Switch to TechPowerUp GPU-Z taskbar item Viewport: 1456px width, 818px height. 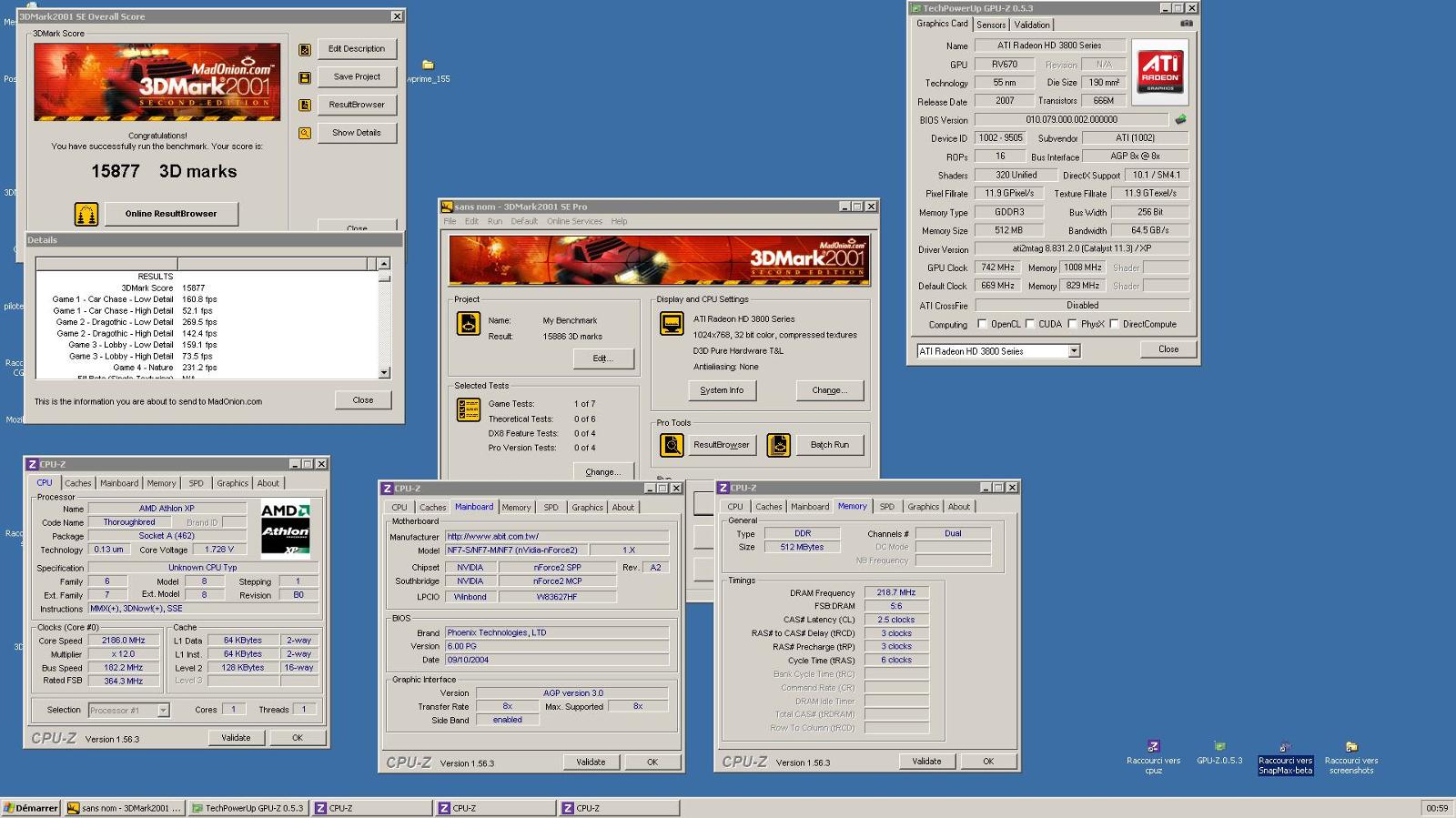point(248,808)
